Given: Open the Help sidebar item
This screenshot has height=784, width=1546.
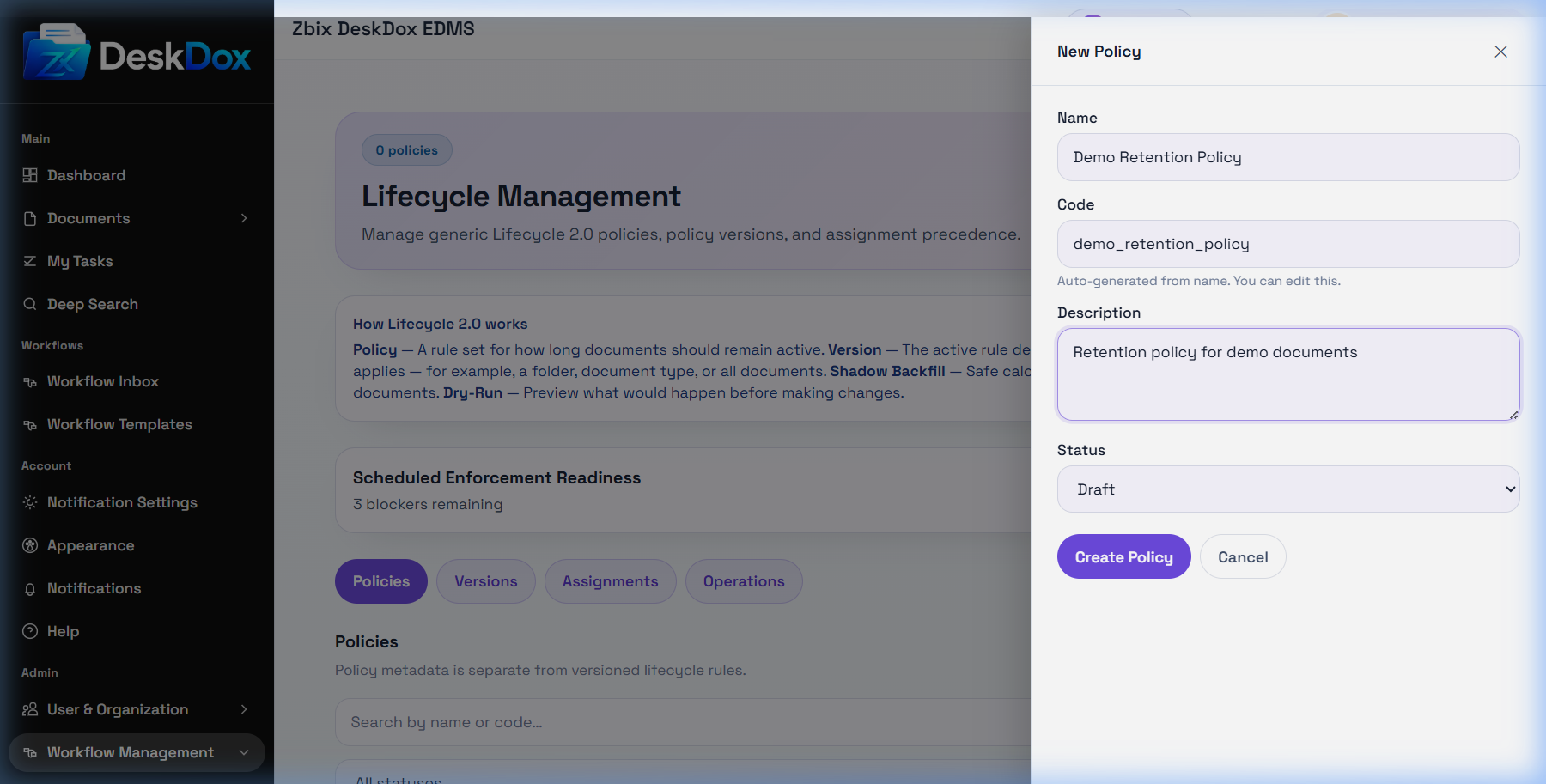Looking at the screenshot, I should [63, 631].
